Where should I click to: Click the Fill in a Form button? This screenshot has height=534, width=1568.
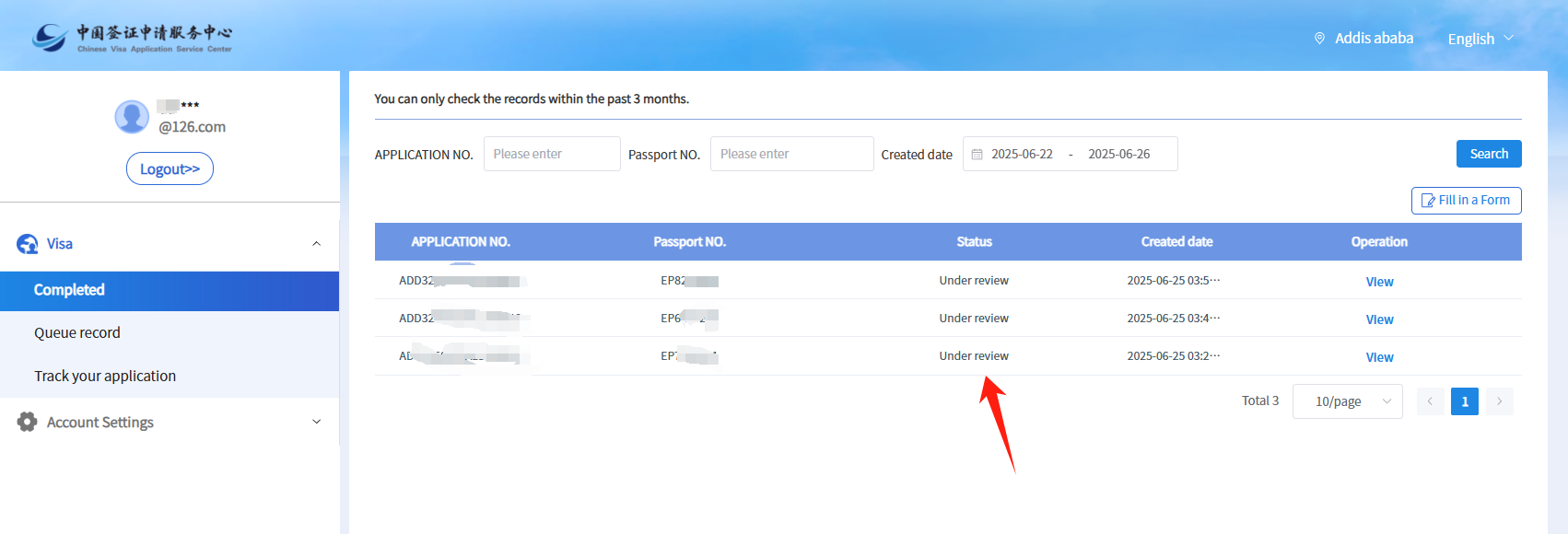coord(1466,201)
